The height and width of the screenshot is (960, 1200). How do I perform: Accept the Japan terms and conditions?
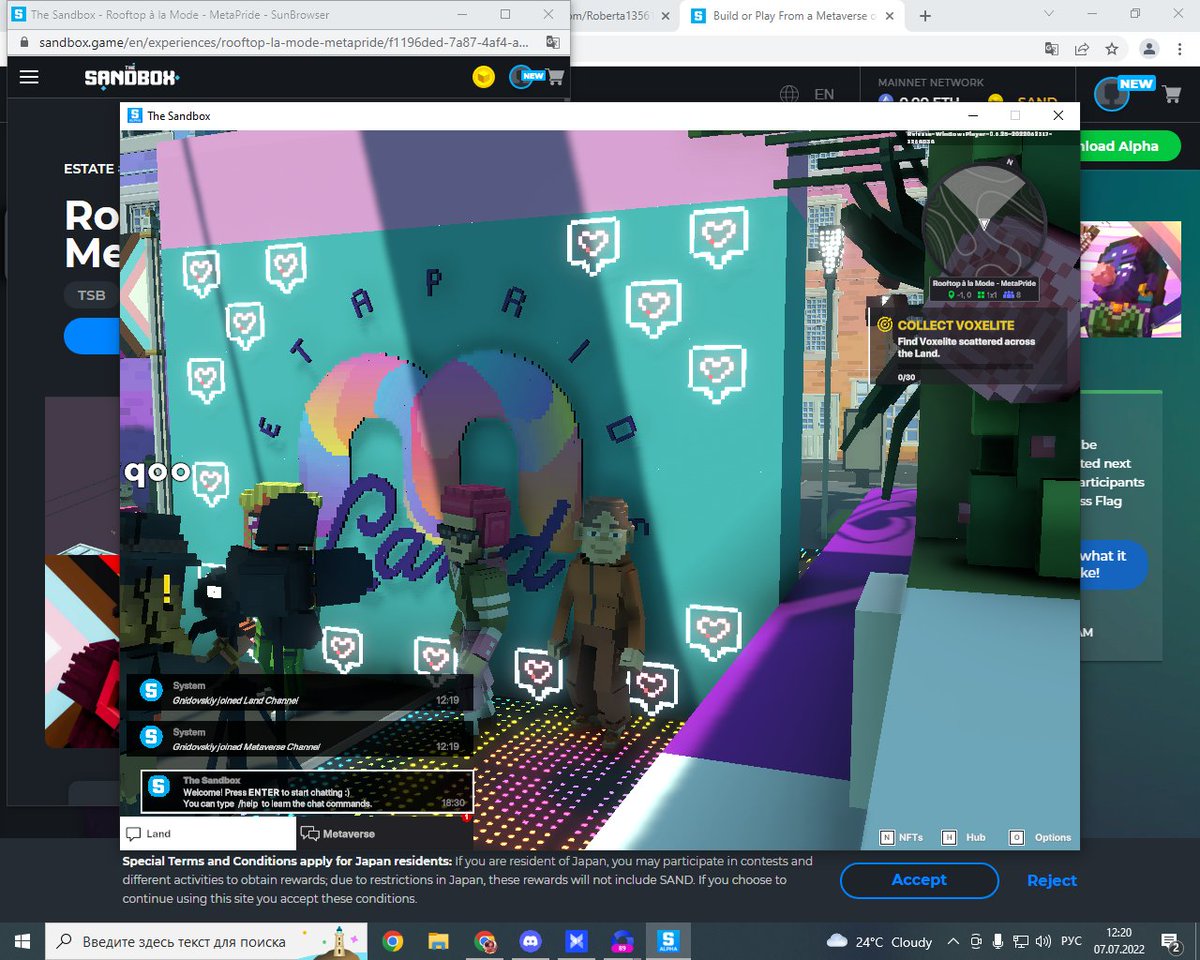[919, 880]
